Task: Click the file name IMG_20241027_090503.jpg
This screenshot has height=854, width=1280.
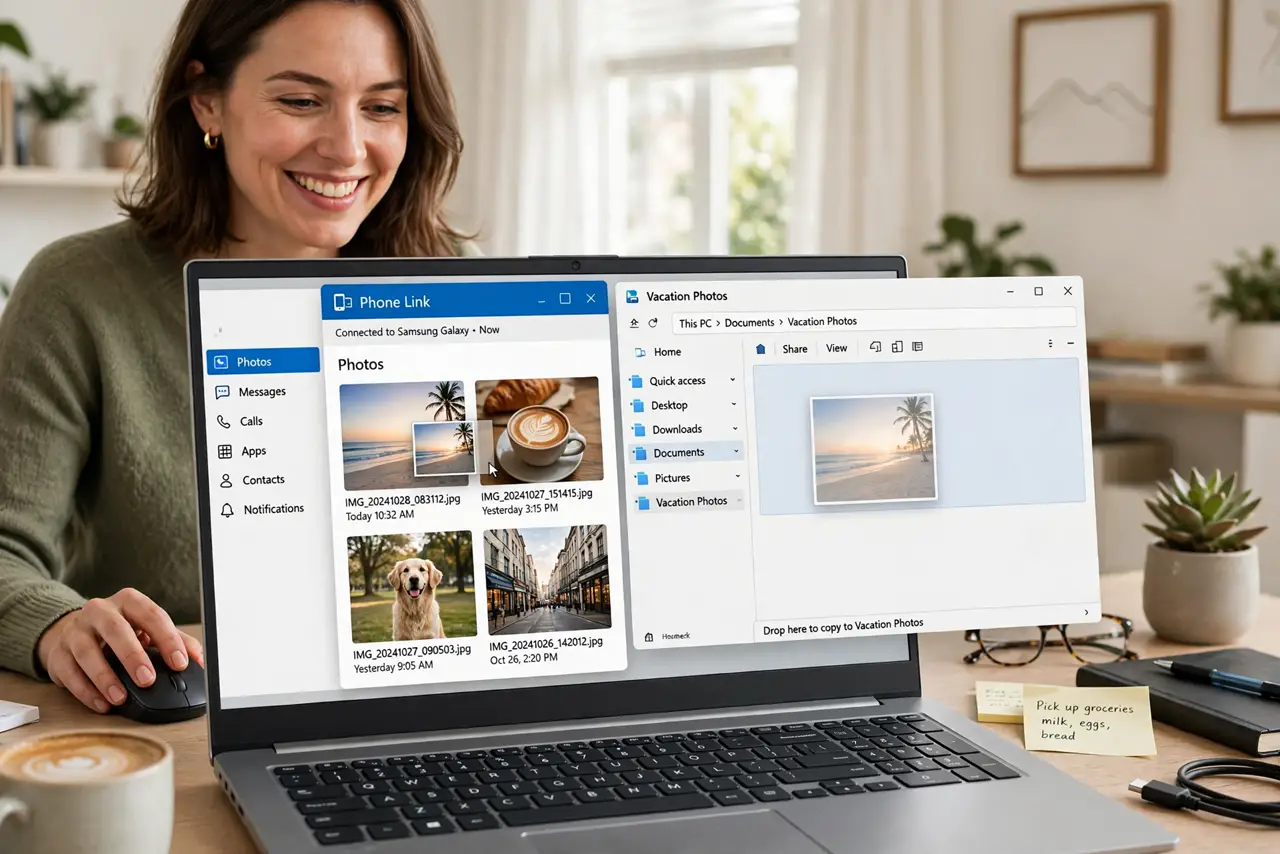Action: coord(411,653)
